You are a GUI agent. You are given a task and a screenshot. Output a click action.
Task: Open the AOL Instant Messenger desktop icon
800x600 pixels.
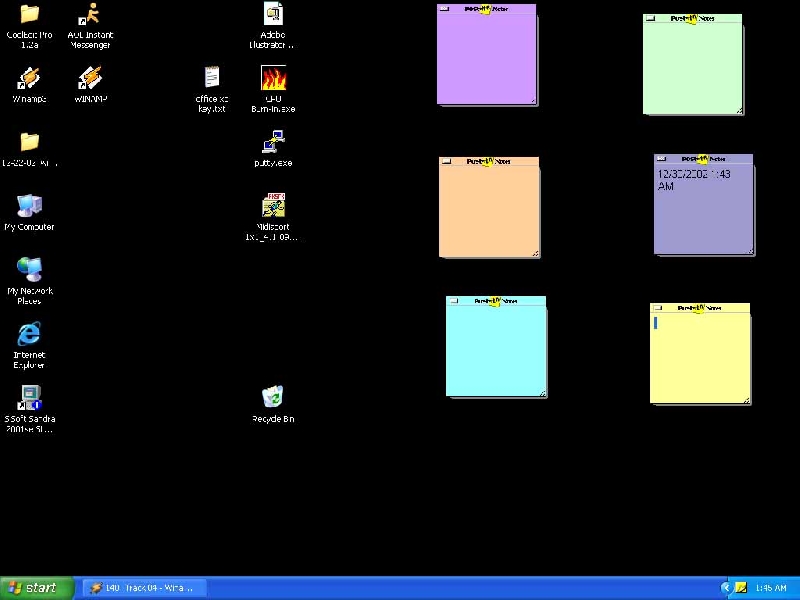(90, 16)
